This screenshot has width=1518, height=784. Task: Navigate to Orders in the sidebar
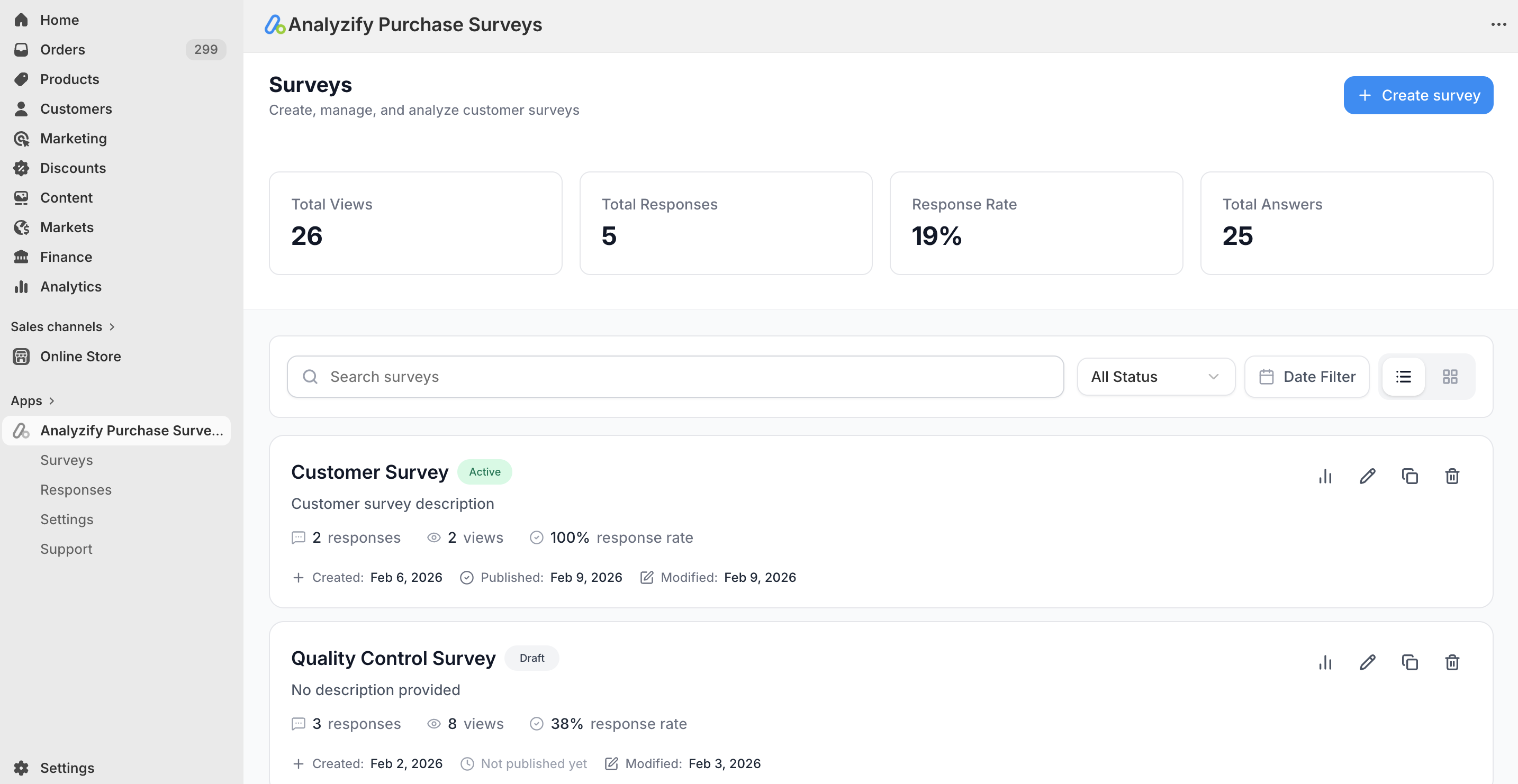[x=62, y=50]
